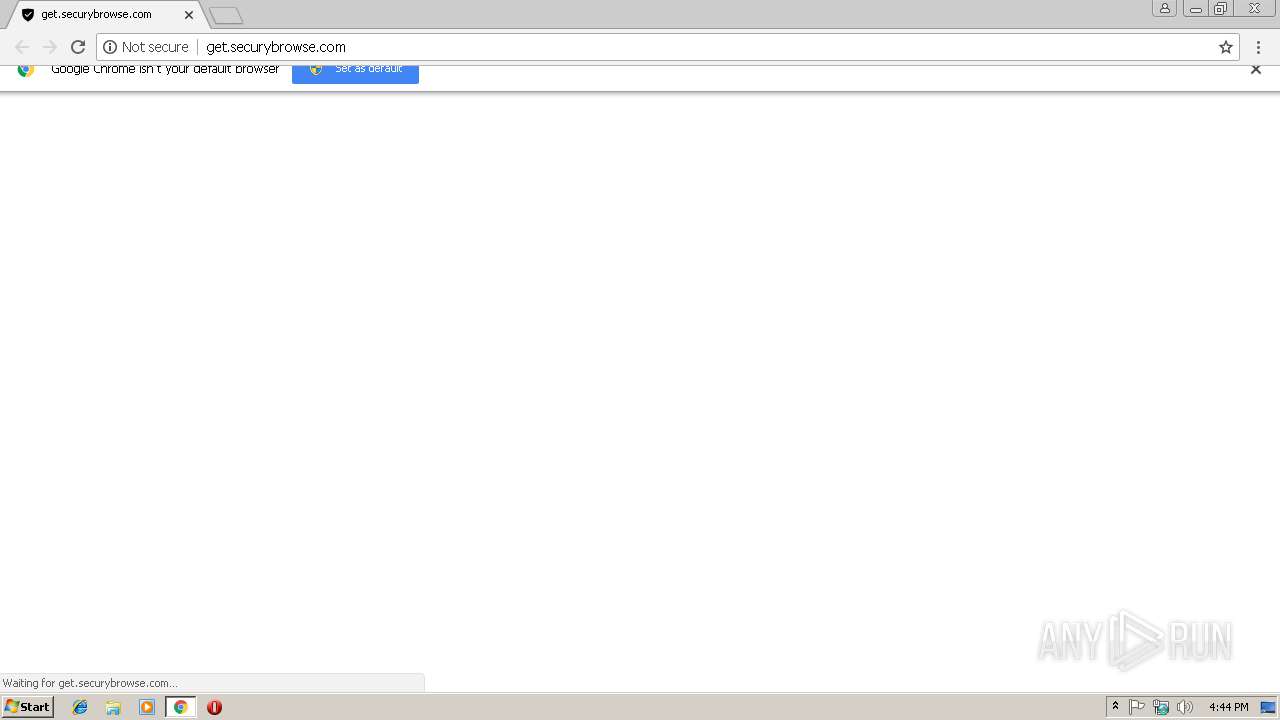Click the 4:44 PM clock
This screenshot has width=1280, height=720.
1228,707
